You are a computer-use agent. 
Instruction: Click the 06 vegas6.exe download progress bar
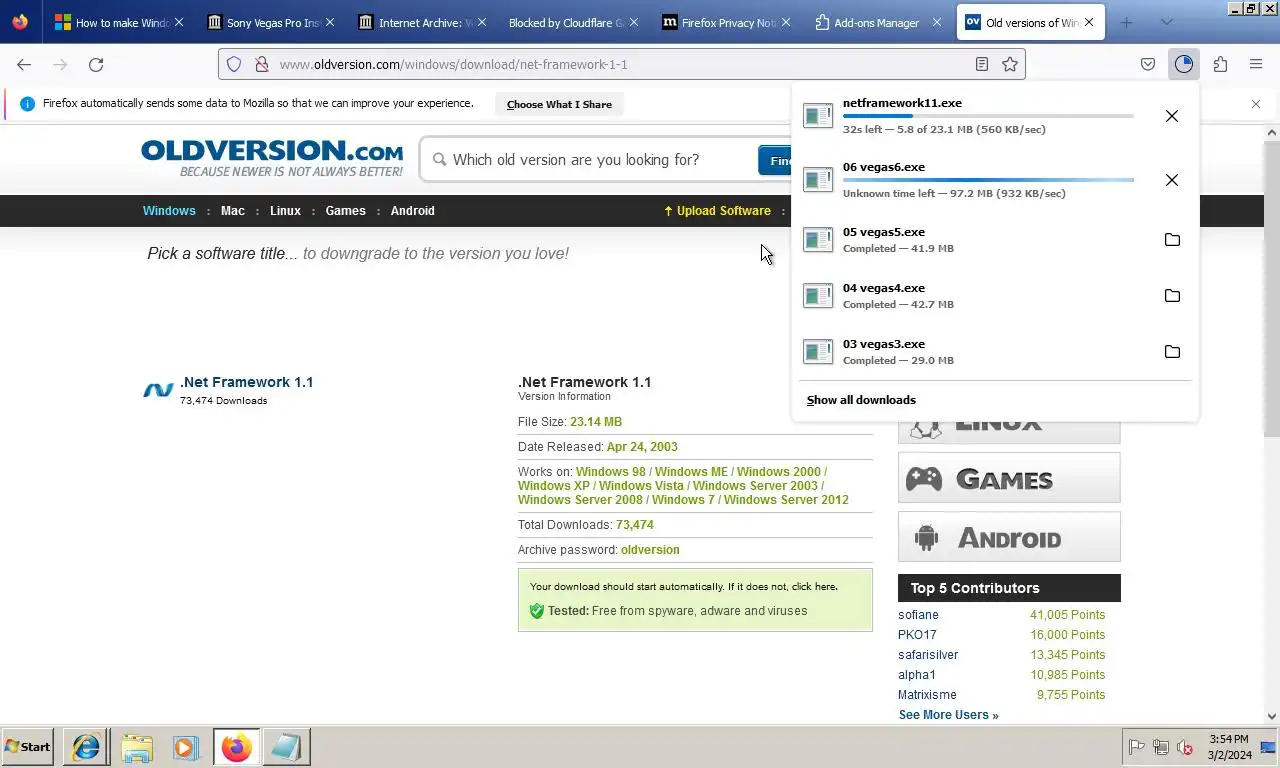[x=988, y=180]
